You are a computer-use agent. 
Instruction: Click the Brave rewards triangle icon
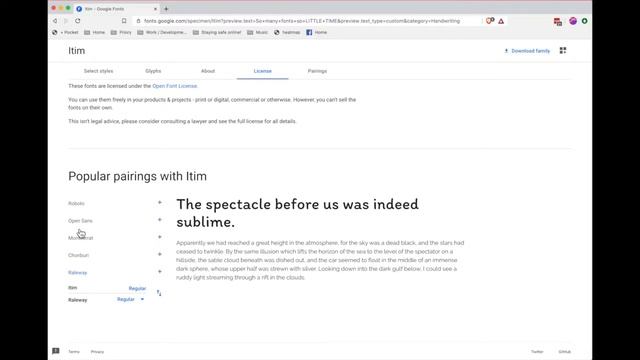click(501, 21)
